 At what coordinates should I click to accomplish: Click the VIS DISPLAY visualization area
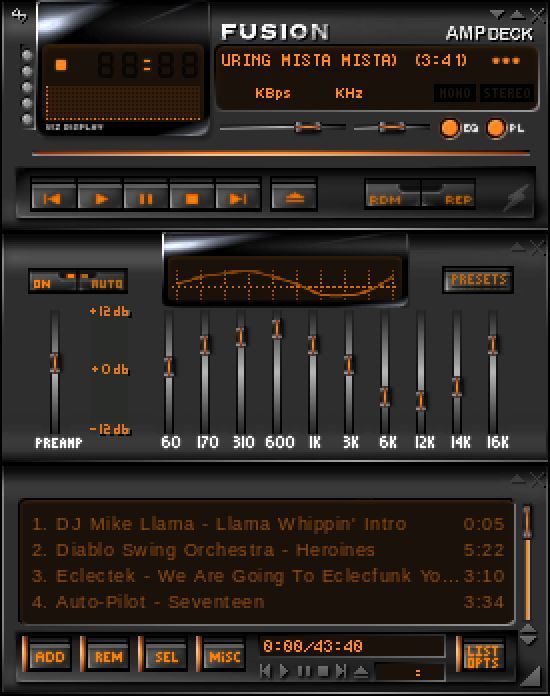click(x=123, y=103)
